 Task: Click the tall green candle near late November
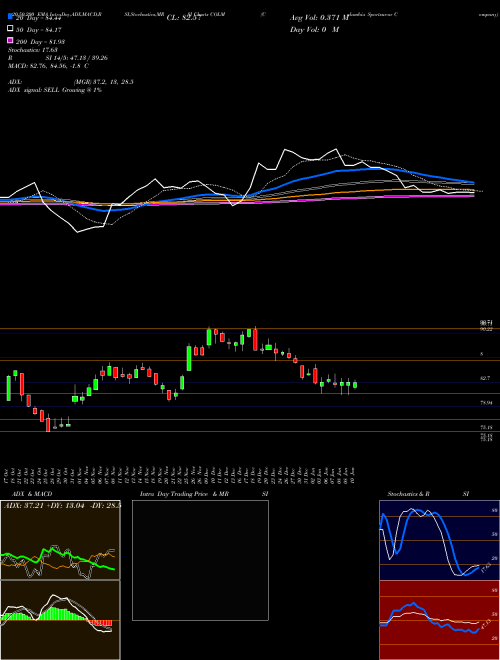189,358
